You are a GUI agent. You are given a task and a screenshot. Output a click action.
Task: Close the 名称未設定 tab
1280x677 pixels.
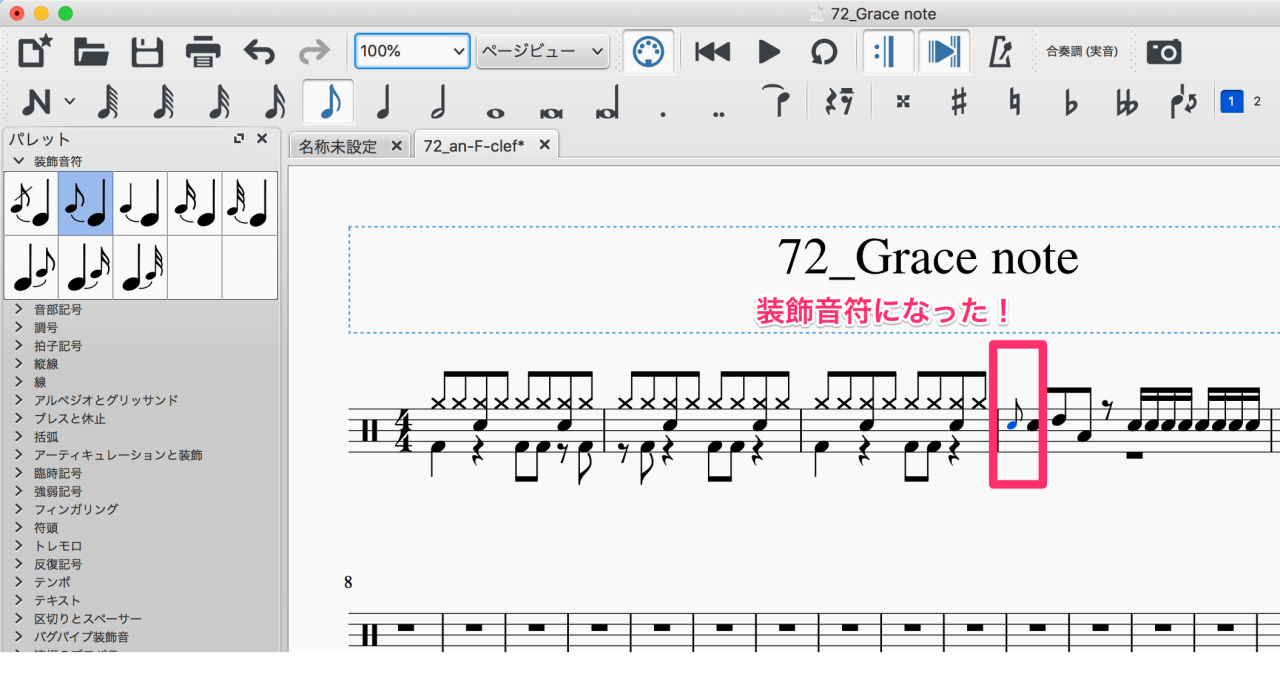coord(396,146)
